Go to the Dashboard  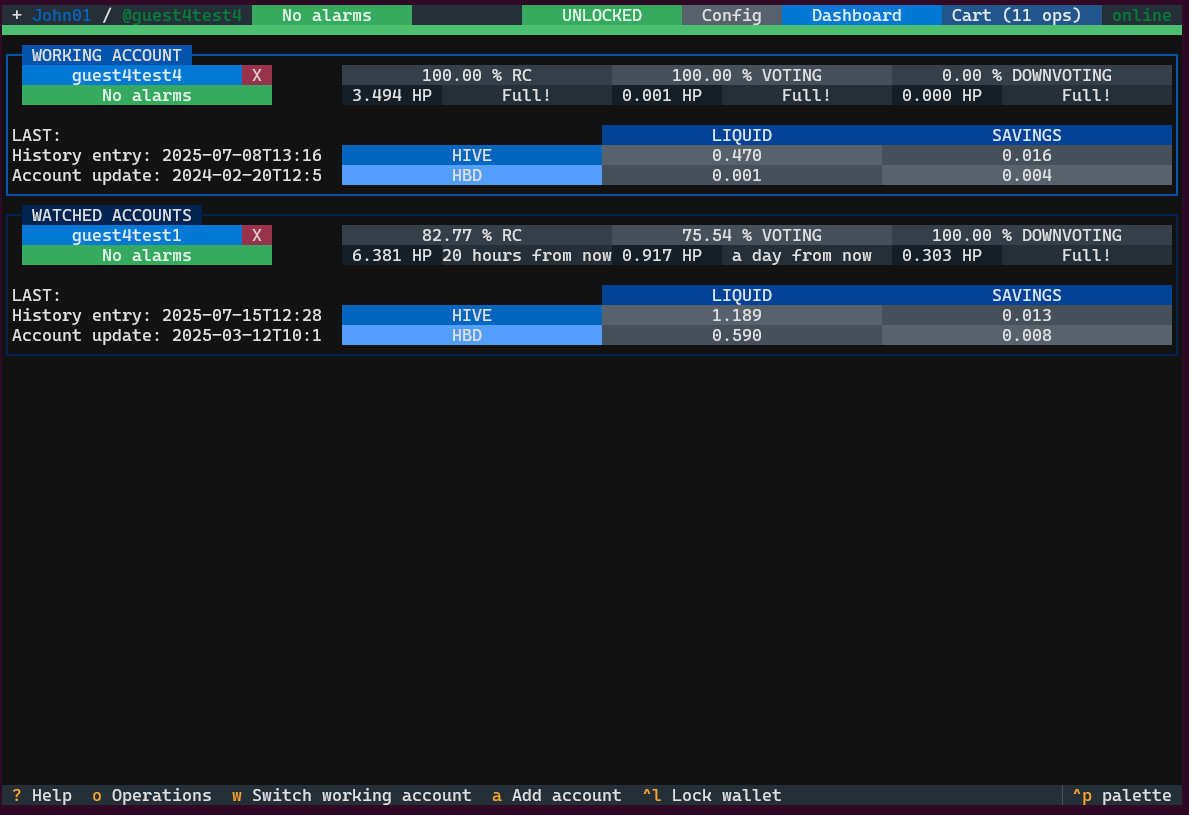(x=861, y=15)
